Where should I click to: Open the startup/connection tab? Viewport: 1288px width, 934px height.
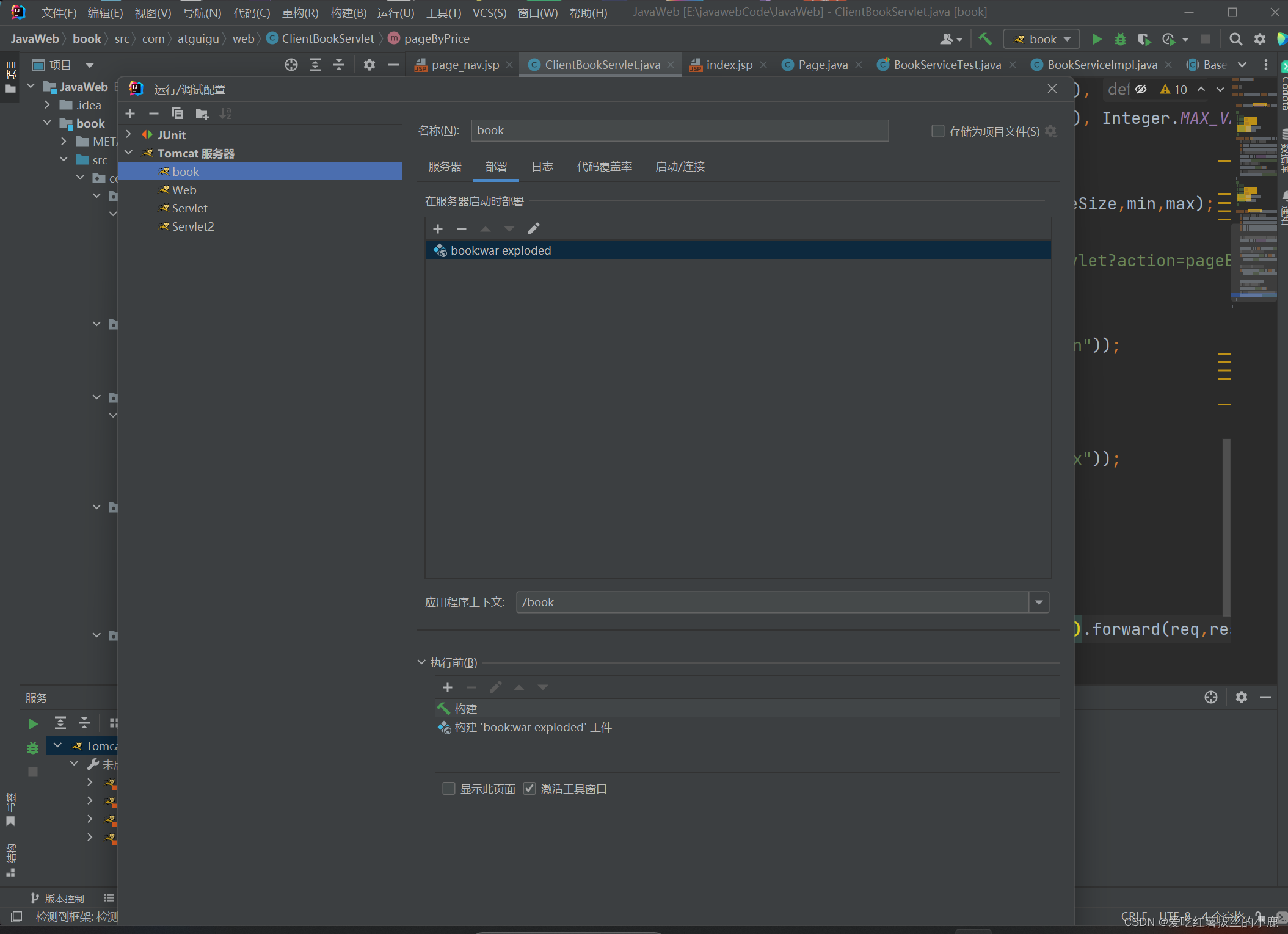(680, 167)
